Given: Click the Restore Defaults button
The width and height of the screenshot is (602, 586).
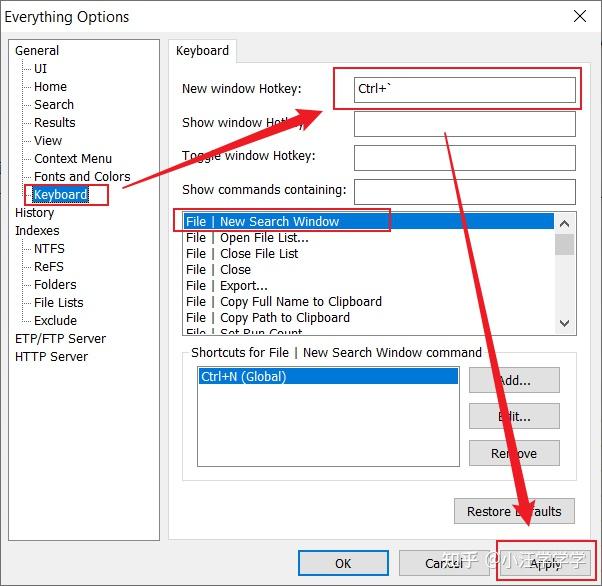Looking at the screenshot, I should click(514, 511).
